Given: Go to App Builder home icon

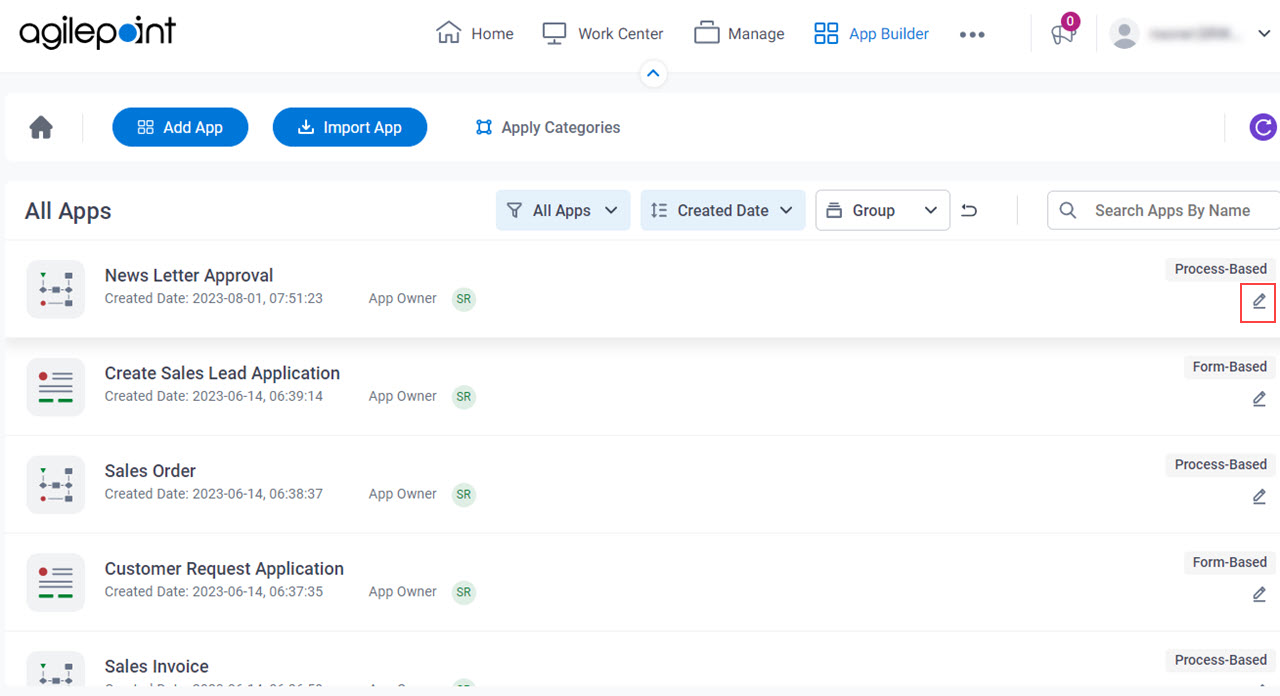Looking at the screenshot, I should click(x=41, y=127).
